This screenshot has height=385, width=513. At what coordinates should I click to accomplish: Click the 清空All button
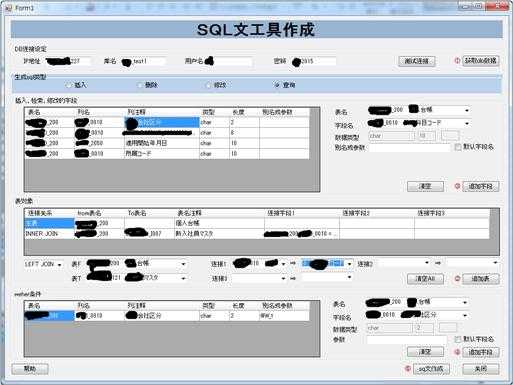(425, 279)
